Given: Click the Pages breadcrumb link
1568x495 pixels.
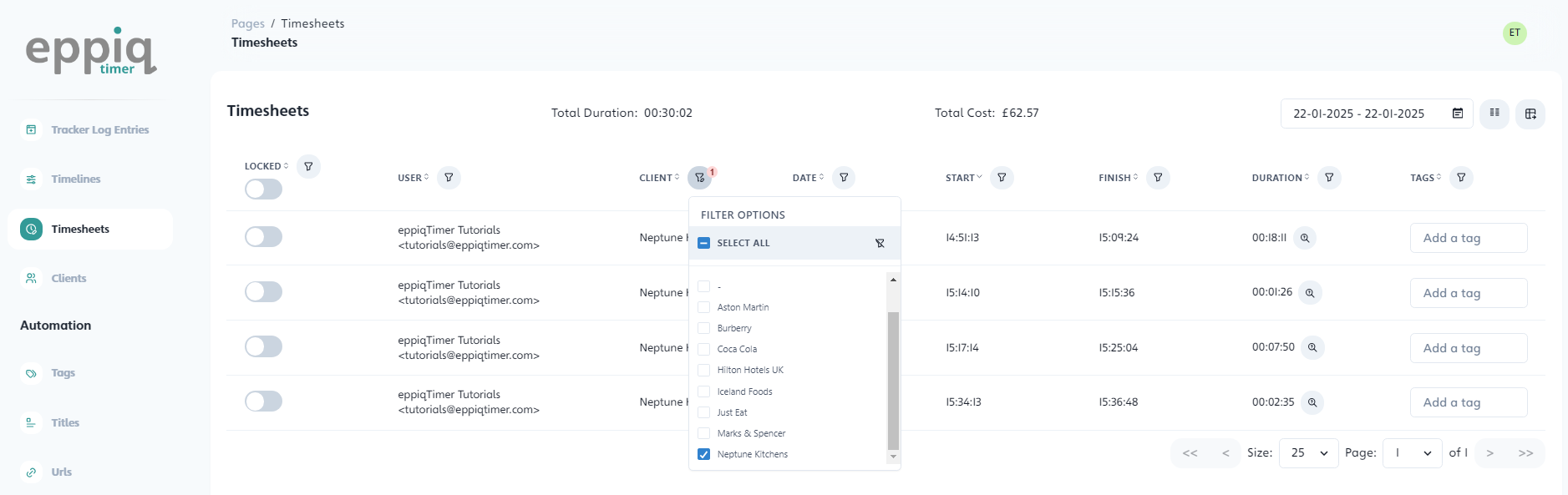Looking at the screenshot, I should pos(248,23).
